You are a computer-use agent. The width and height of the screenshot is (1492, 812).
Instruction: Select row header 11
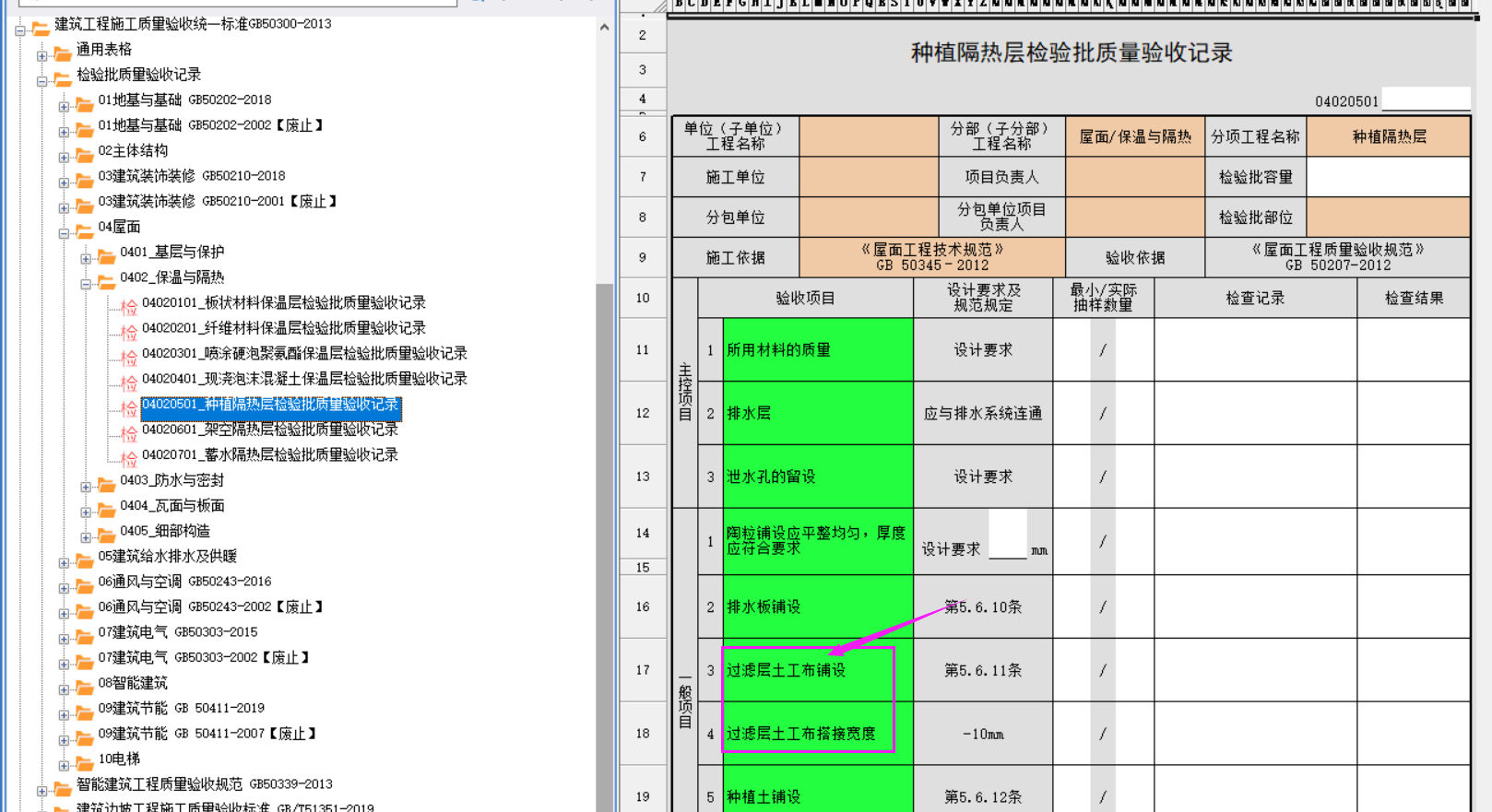(x=643, y=350)
